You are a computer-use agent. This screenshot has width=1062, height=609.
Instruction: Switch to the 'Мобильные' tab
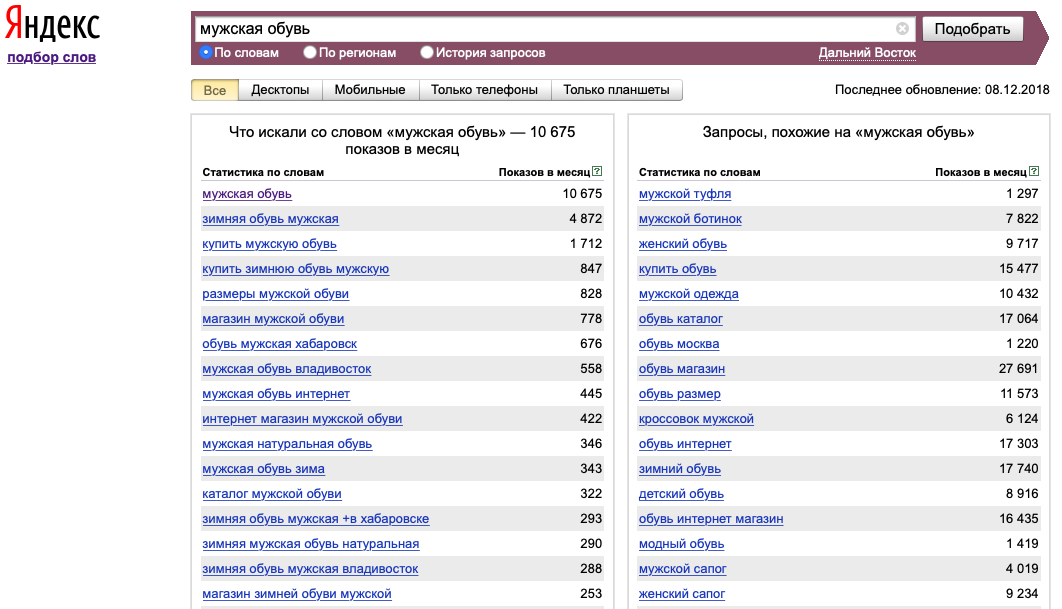370,90
